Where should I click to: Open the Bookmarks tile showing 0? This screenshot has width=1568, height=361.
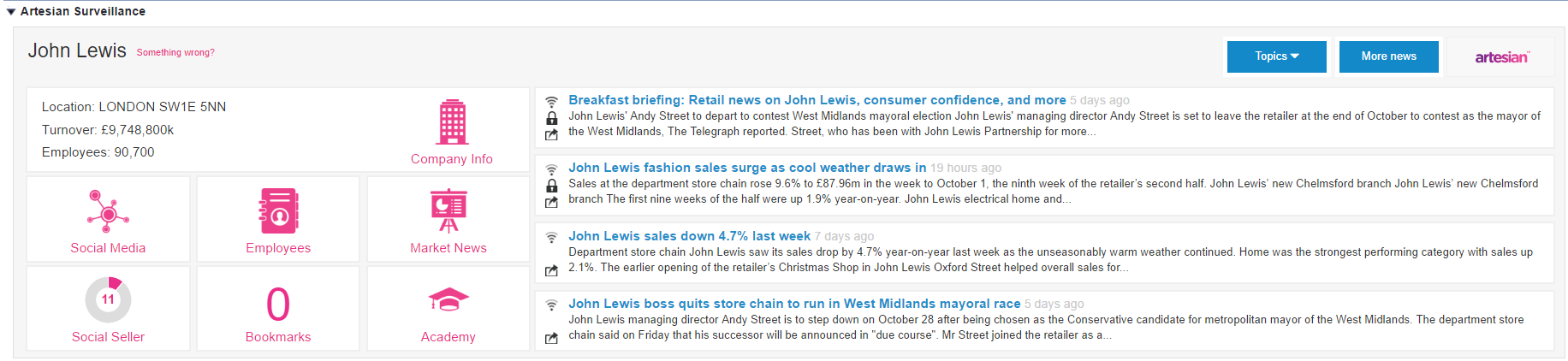pyautogui.click(x=278, y=308)
